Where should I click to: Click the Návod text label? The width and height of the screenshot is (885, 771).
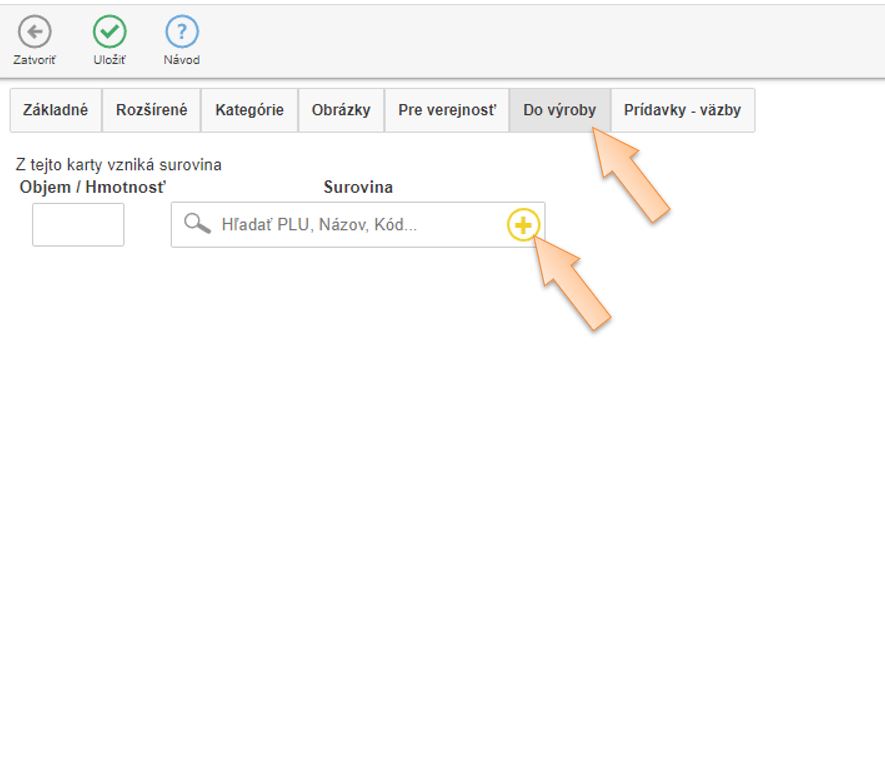(181, 60)
